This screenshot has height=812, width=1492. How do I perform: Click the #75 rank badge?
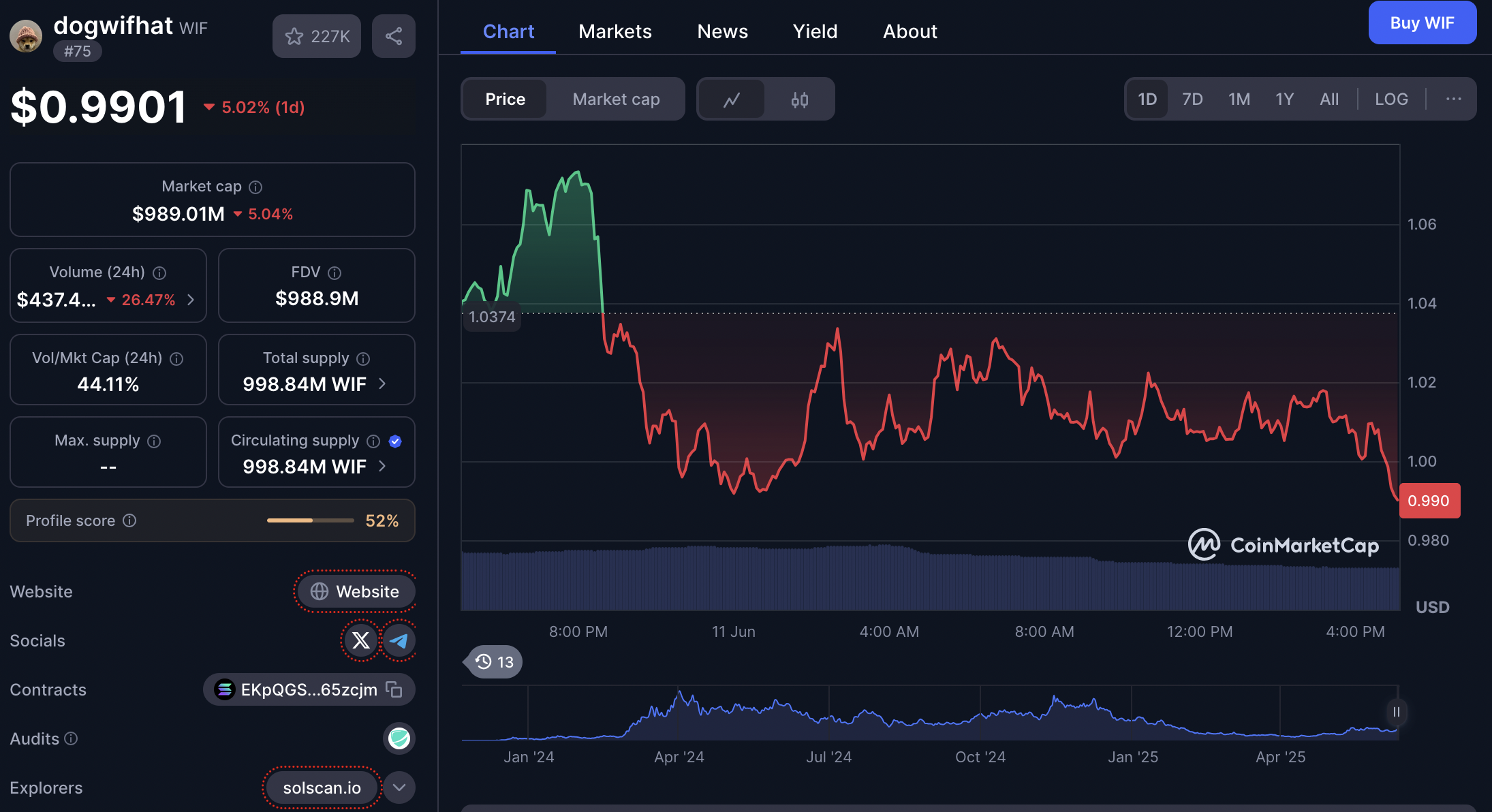78,51
